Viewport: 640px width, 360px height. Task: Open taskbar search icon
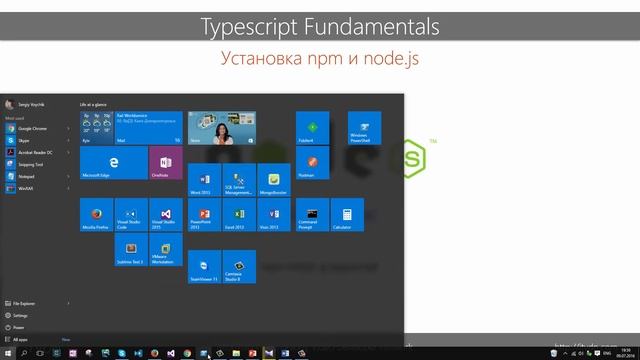pyautogui.click(x=24, y=353)
